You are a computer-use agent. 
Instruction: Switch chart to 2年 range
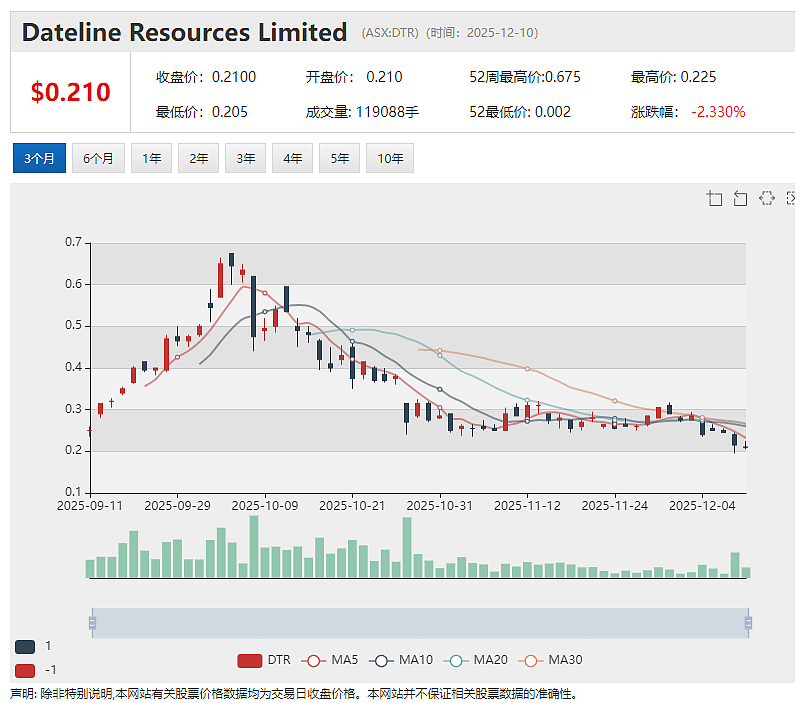[198, 158]
